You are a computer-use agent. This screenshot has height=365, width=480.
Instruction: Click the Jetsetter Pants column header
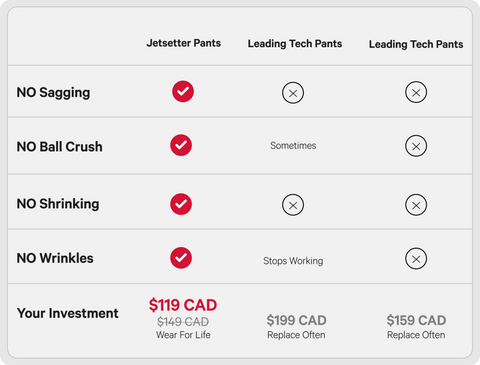click(x=184, y=43)
